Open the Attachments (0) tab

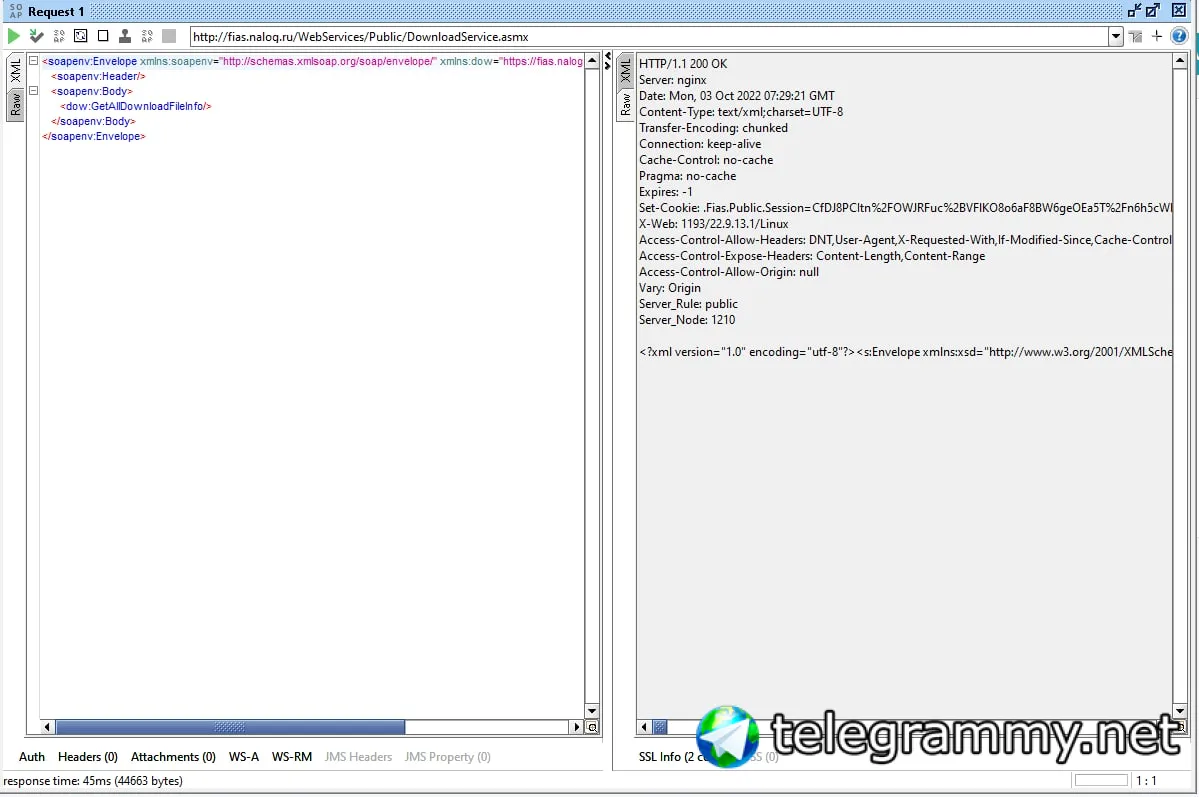point(174,756)
